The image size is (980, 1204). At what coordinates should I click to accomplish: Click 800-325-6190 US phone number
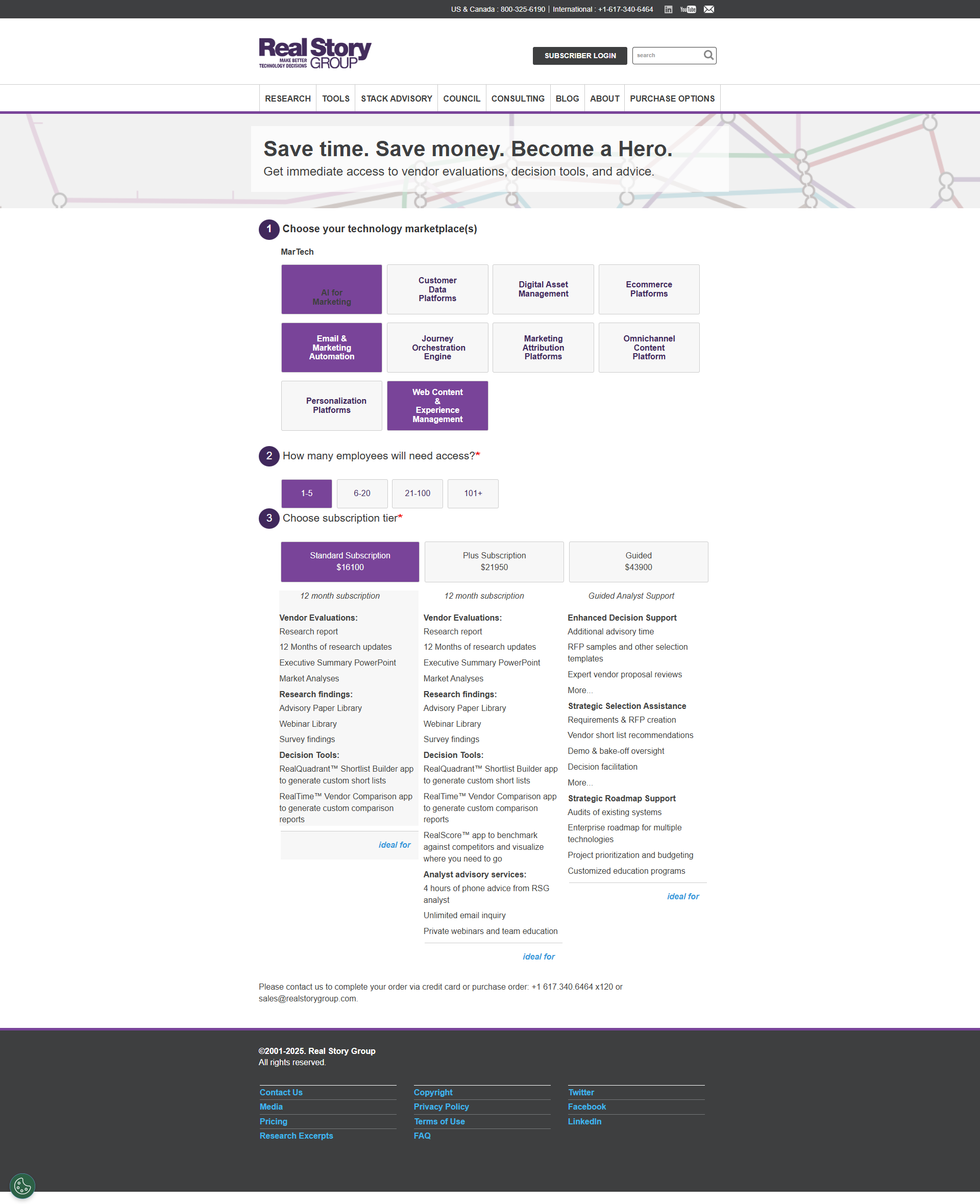pyautogui.click(x=523, y=9)
